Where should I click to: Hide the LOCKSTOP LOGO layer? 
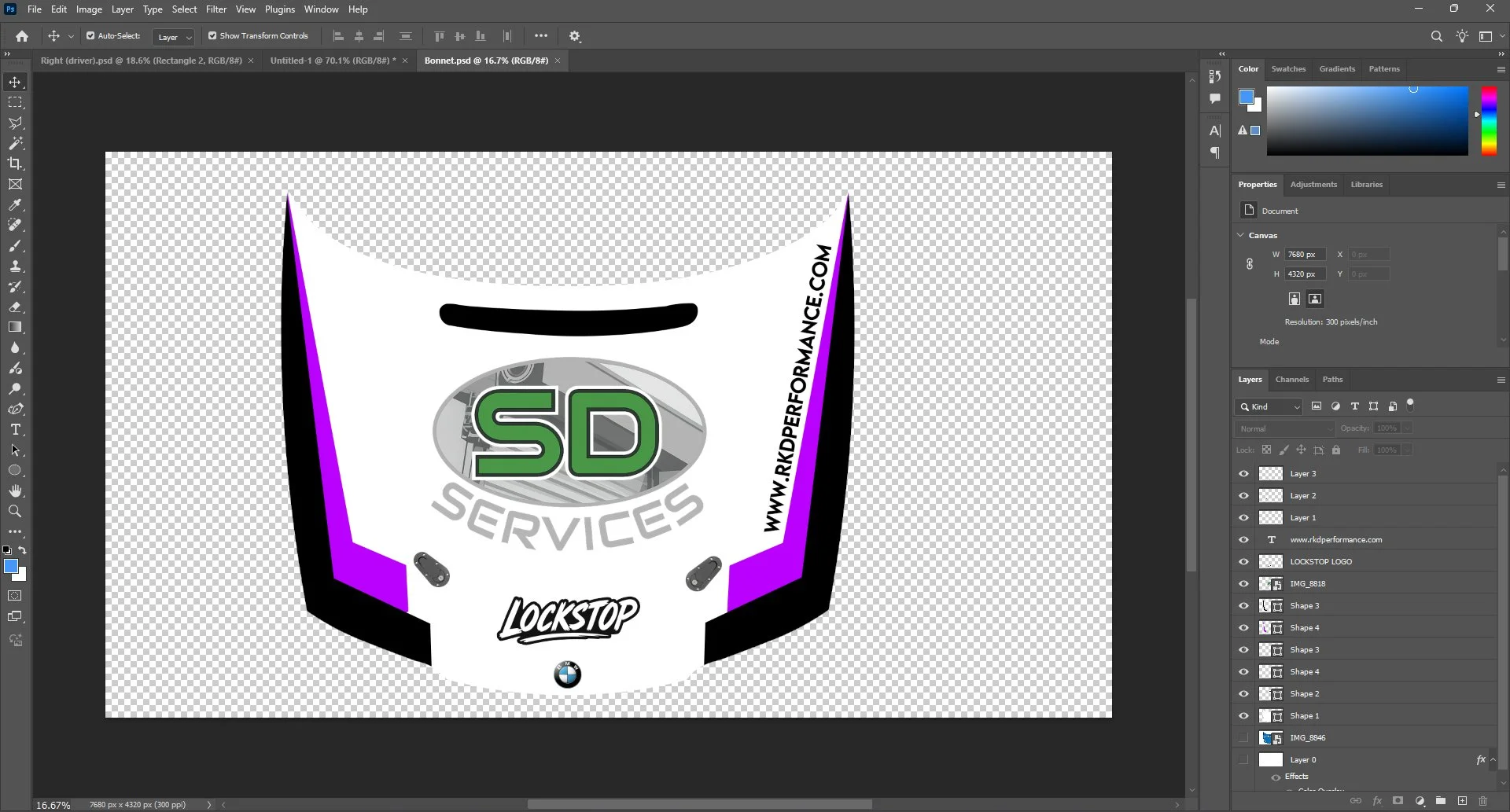point(1243,562)
